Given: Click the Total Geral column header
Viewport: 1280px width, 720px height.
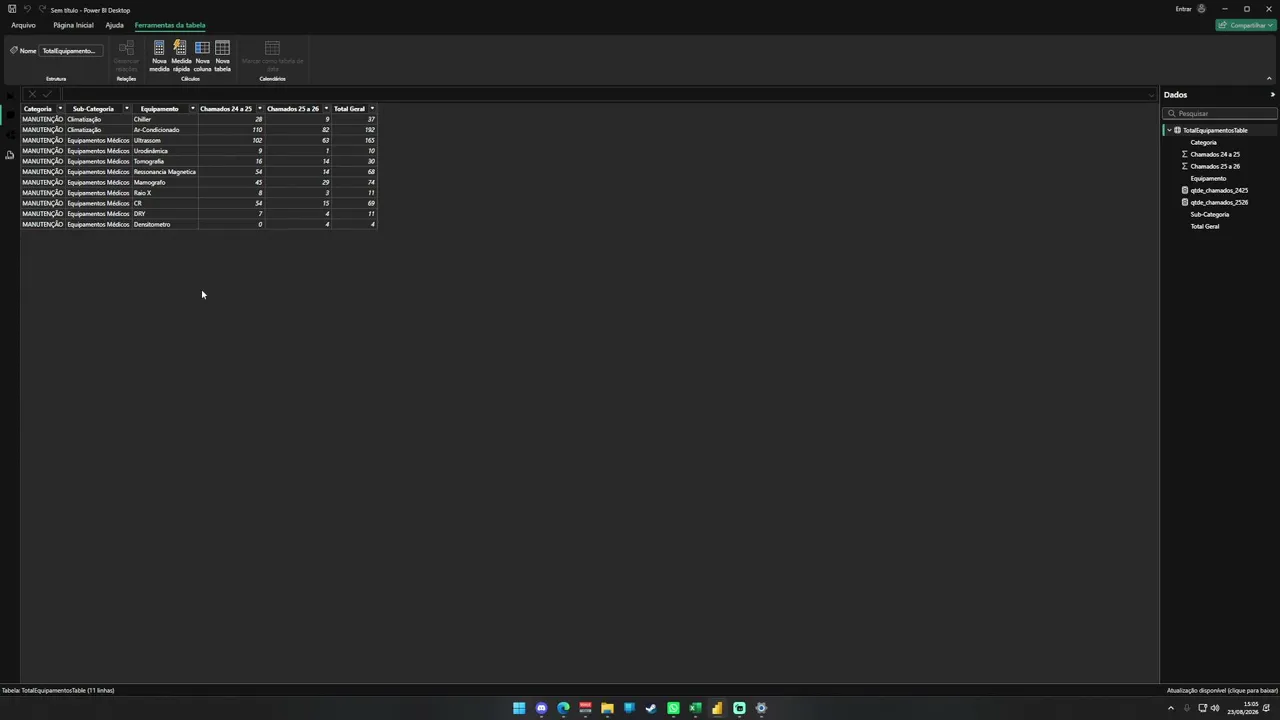Looking at the screenshot, I should coord(349,108).
